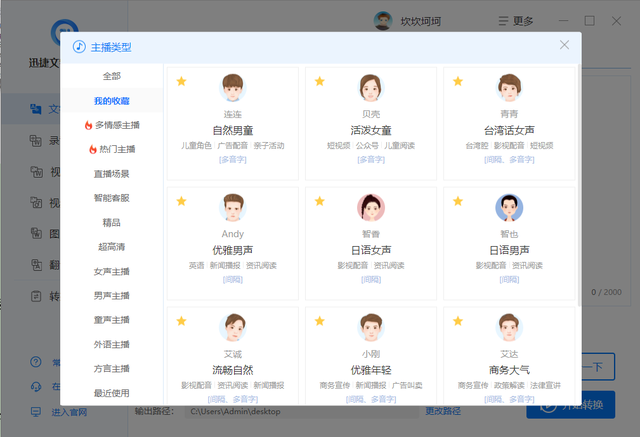640x437 pixels.
Task: Open the 女声主播 category
Action: tap(111, 271)
